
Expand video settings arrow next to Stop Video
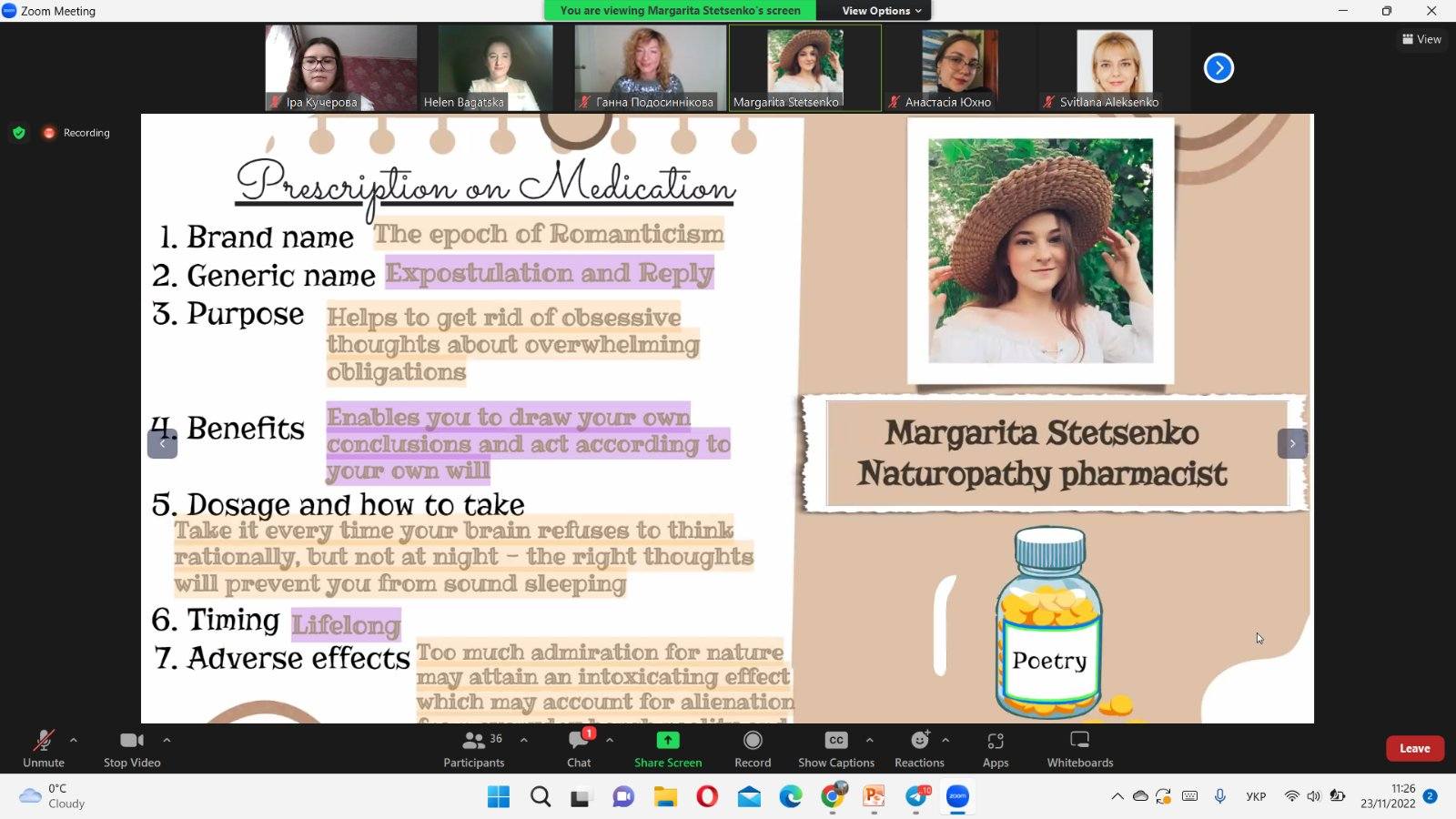[167, 740]
